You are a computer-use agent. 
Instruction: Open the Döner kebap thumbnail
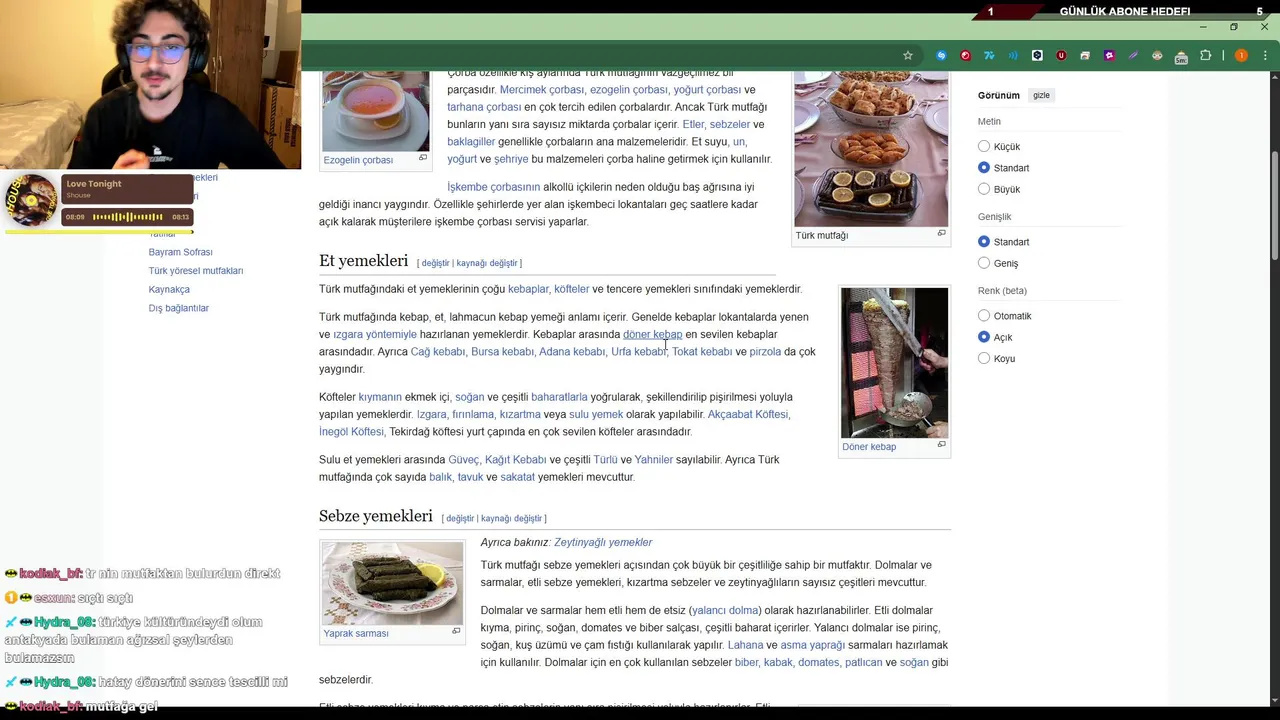point(894,363)
